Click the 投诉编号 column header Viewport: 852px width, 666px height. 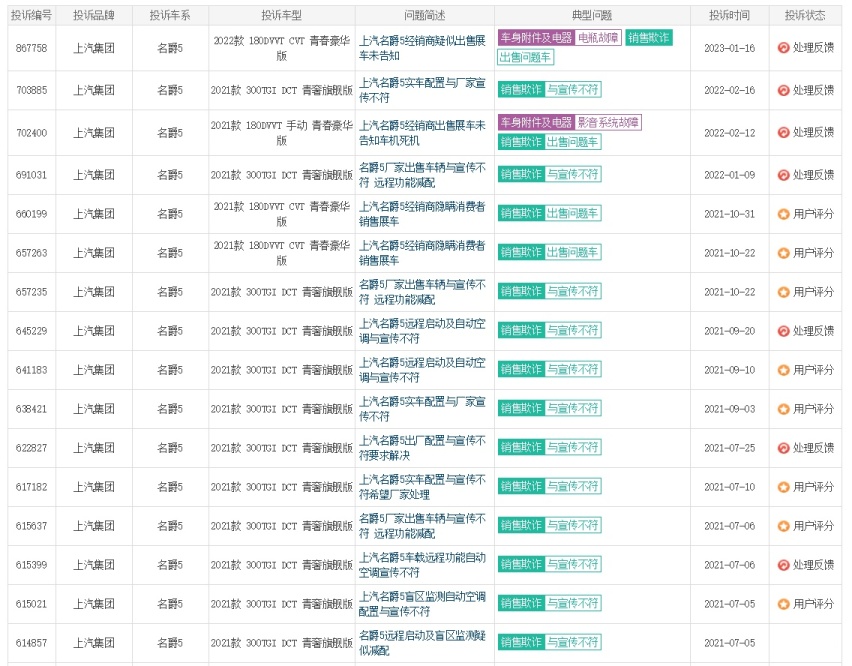32,15
